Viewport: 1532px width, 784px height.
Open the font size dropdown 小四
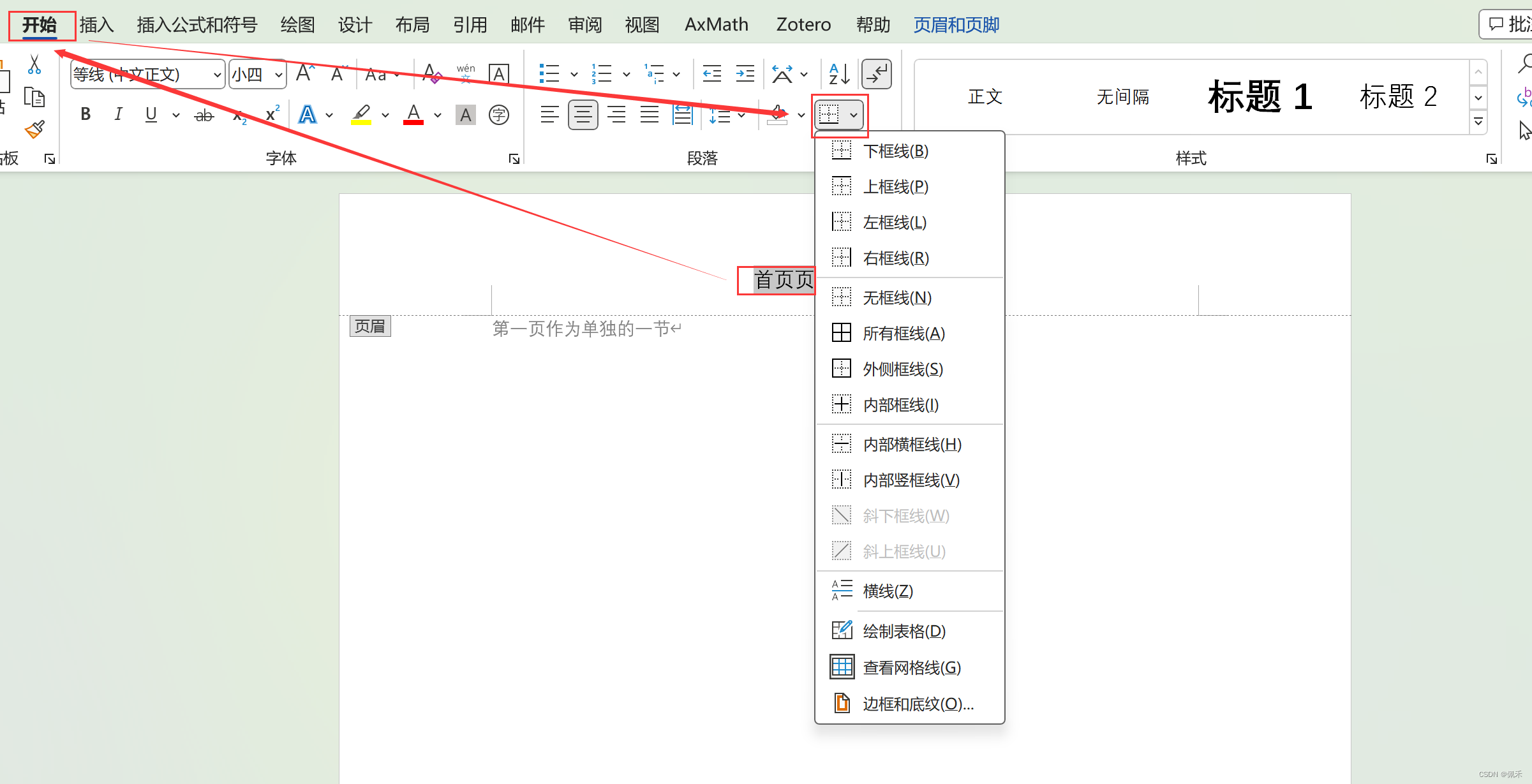click(x=278, y=75)
